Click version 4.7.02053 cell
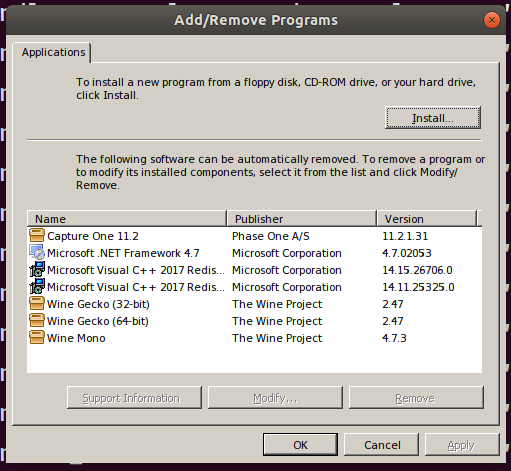The height and width of the screenshot is (471, 511). [x=407, y=253]
